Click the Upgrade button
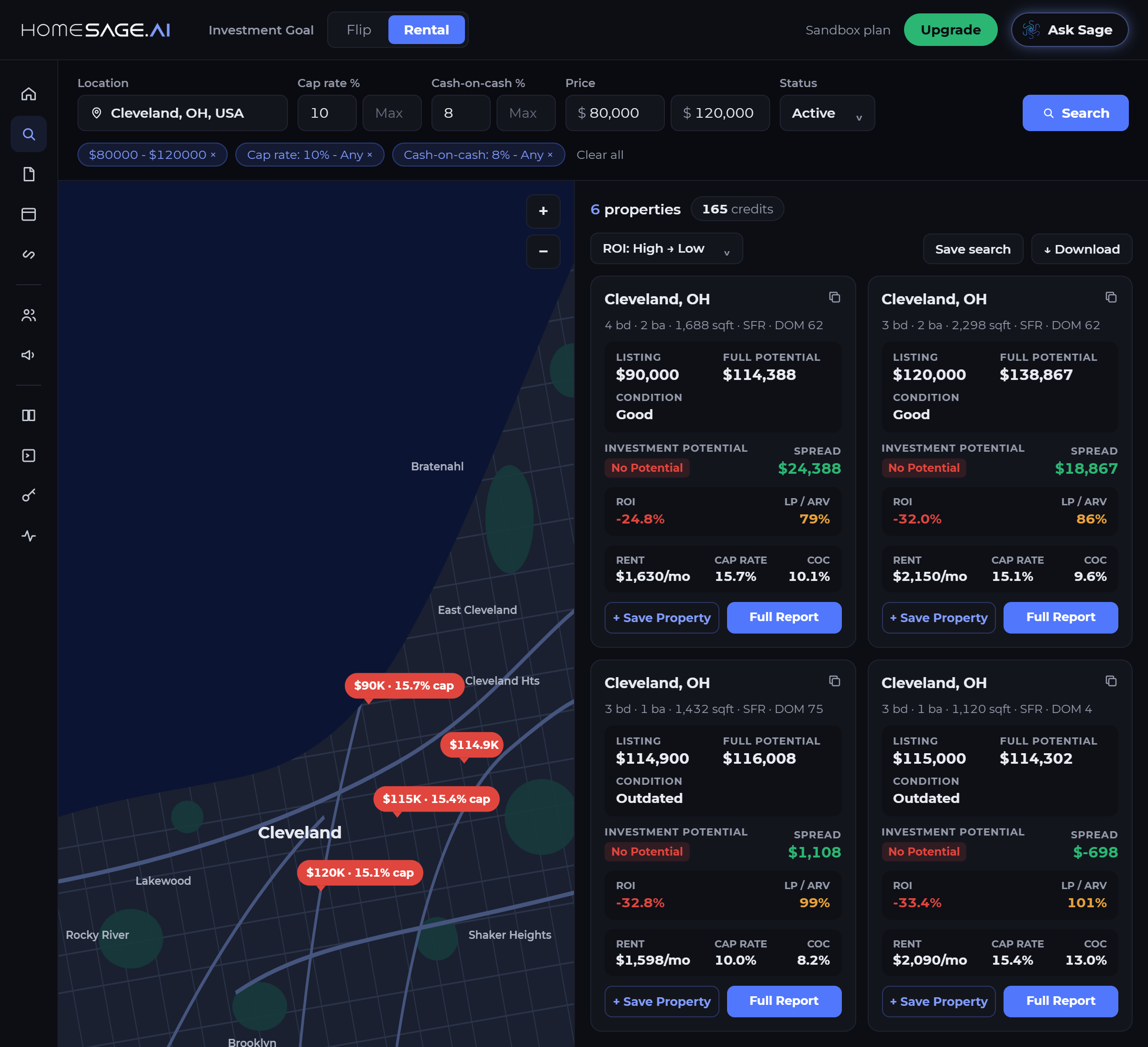The height and width of the screenshot is (1047, 1148). point(950,30)
